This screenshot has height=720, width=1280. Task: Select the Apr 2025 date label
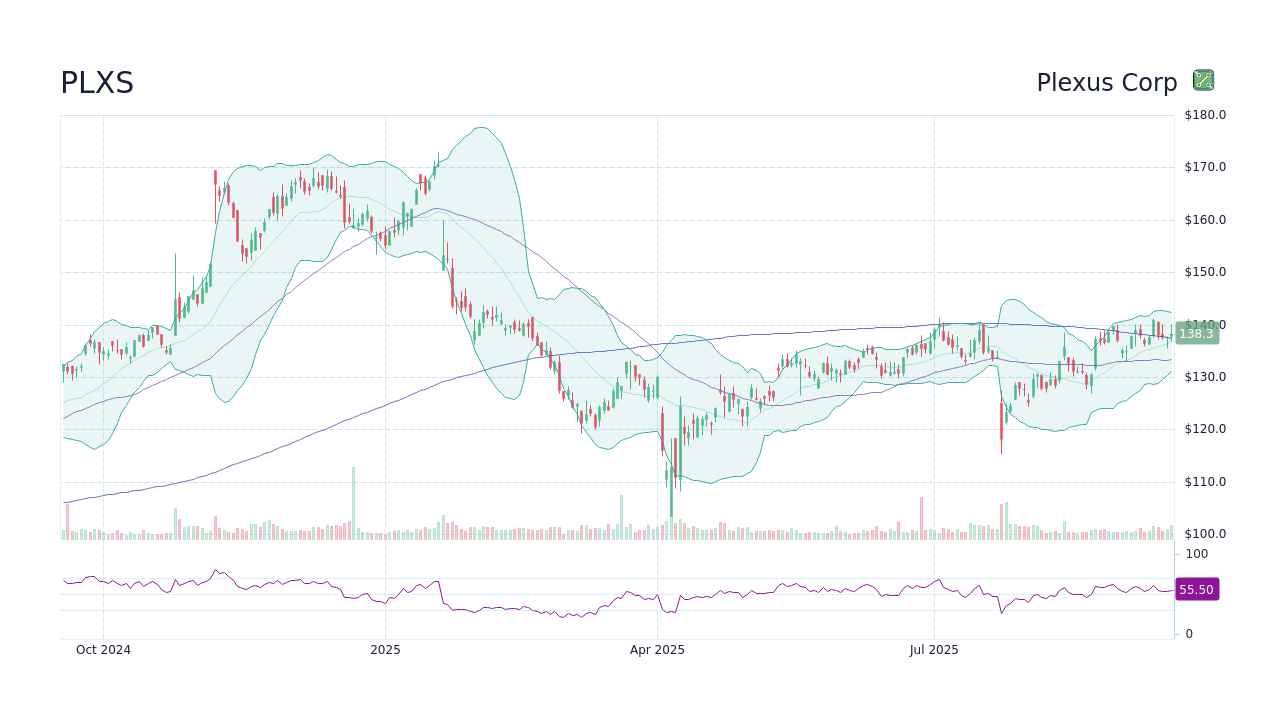pos(657,650)
